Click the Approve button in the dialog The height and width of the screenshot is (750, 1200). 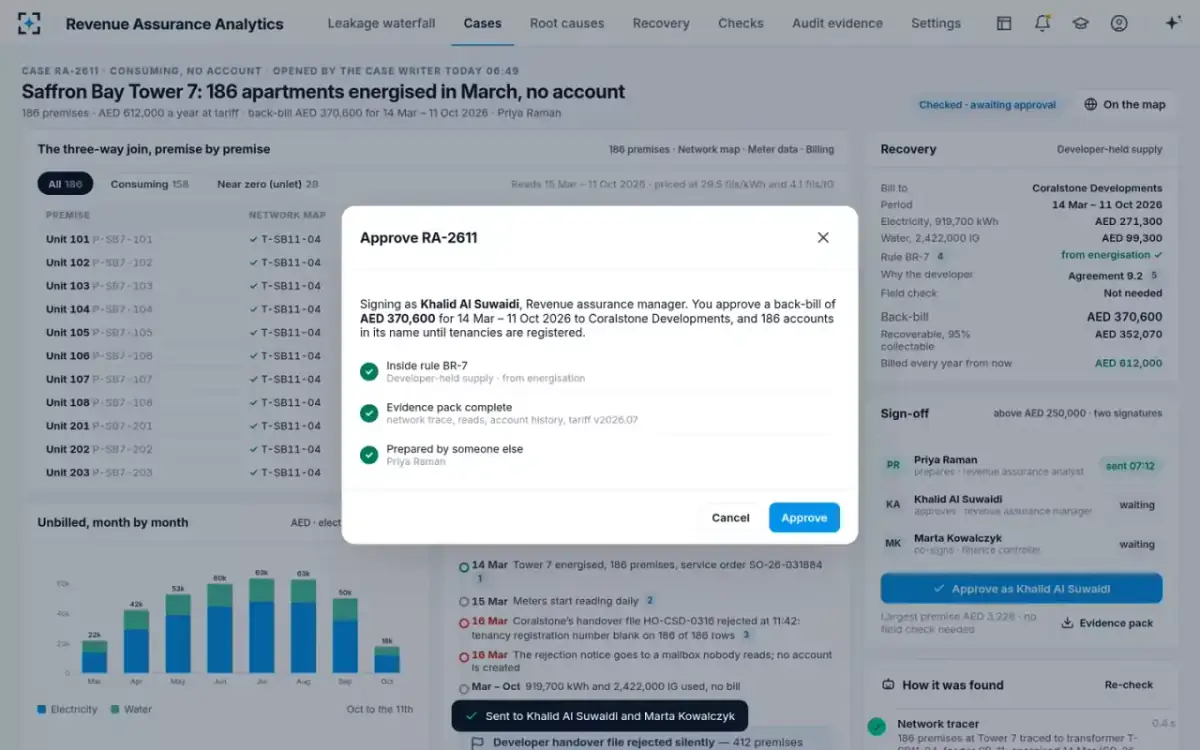point(804,517)
